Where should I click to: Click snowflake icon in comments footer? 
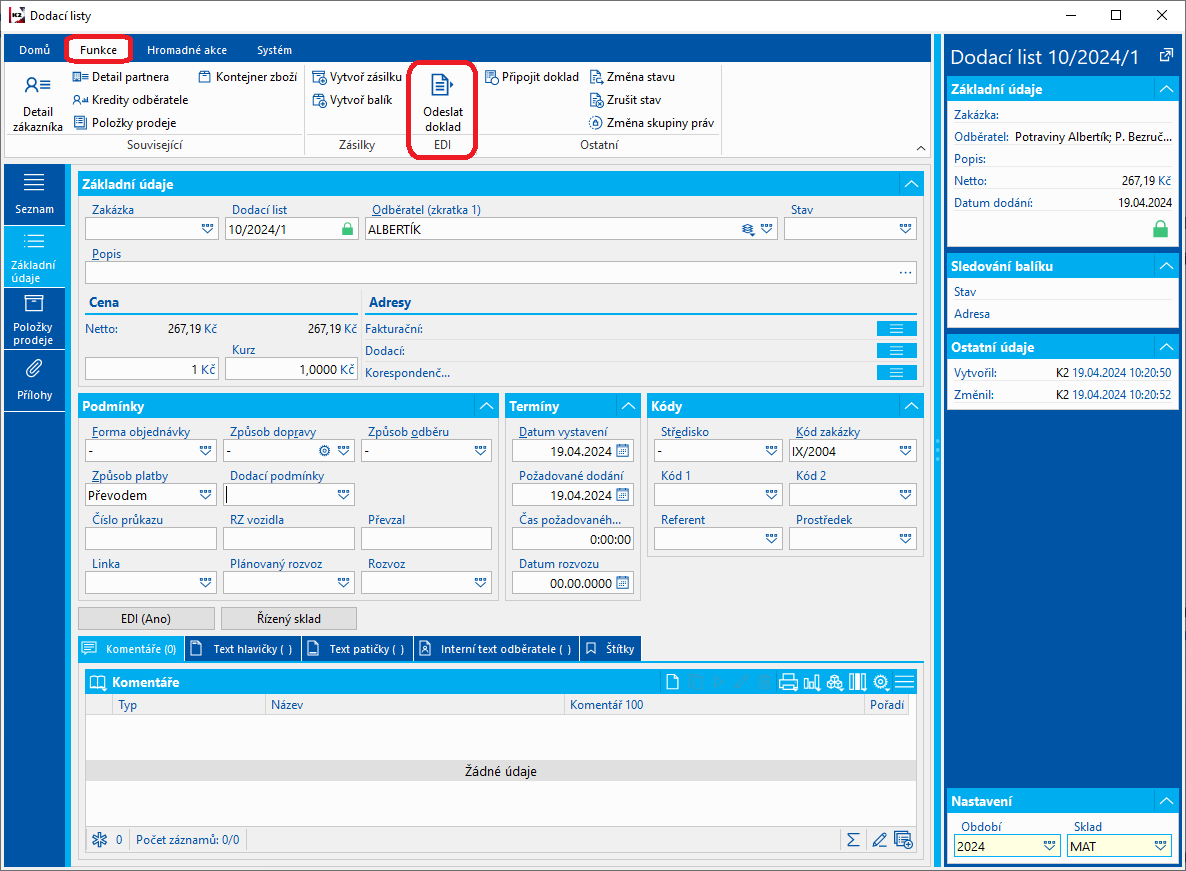[100, 839]
